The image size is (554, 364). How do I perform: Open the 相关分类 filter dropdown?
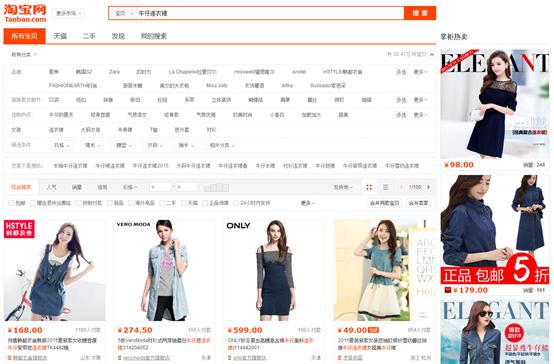tap(223, 145)
